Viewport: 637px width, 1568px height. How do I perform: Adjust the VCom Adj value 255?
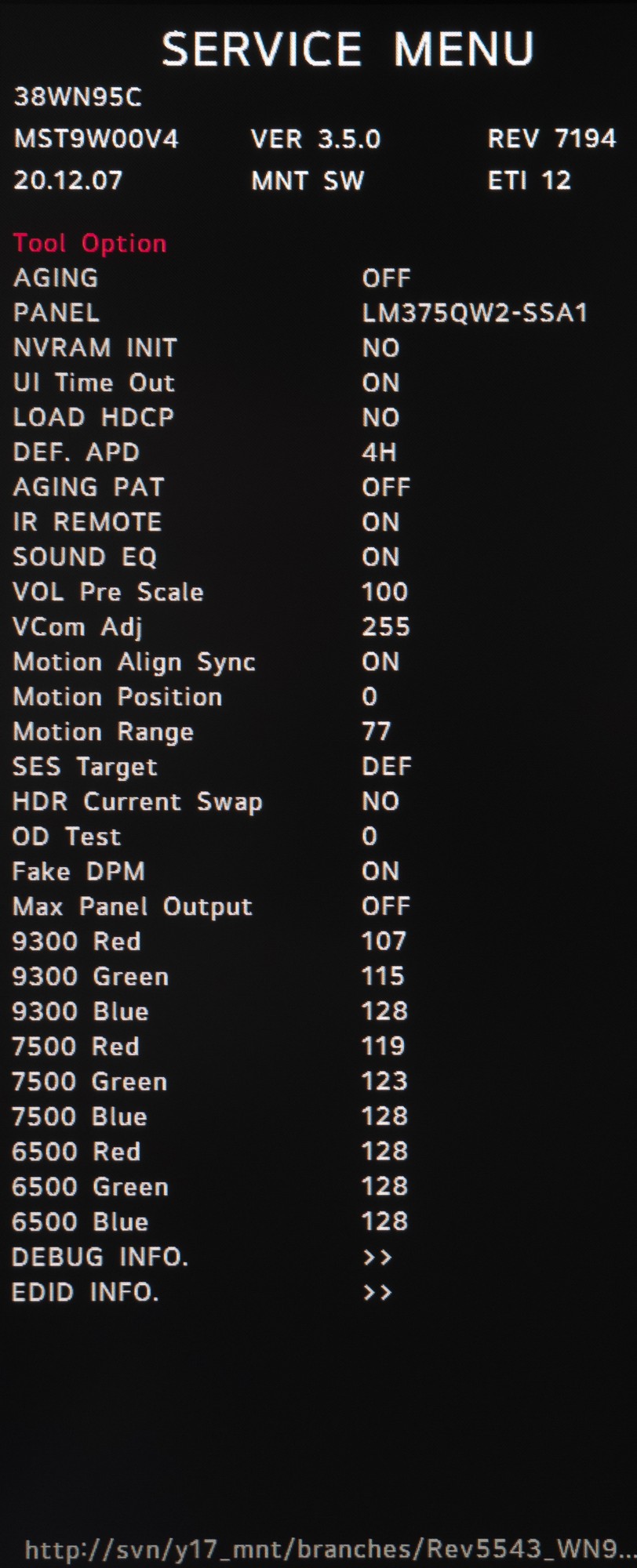tap(385, 627)
